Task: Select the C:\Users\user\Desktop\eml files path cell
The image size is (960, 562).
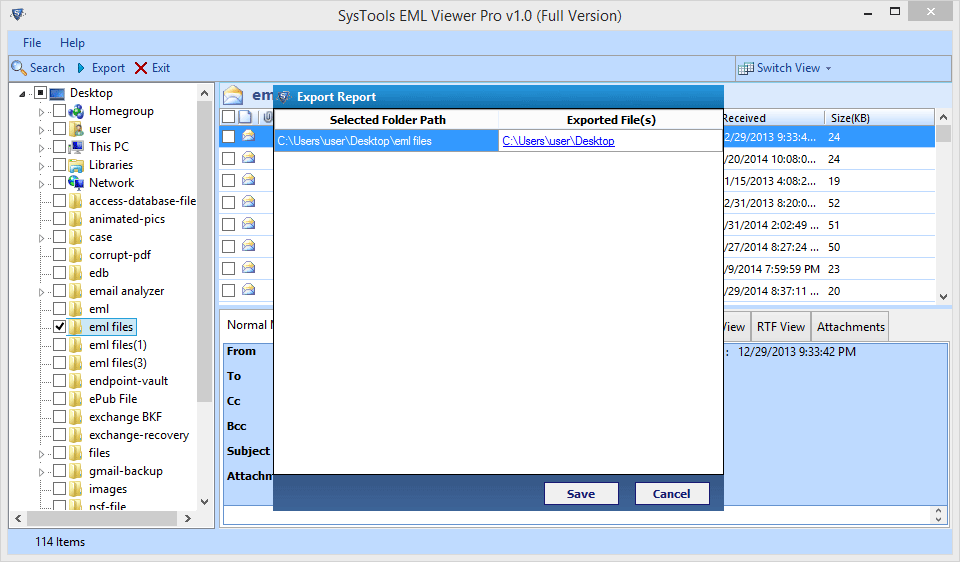Action: tap(386, 141)
